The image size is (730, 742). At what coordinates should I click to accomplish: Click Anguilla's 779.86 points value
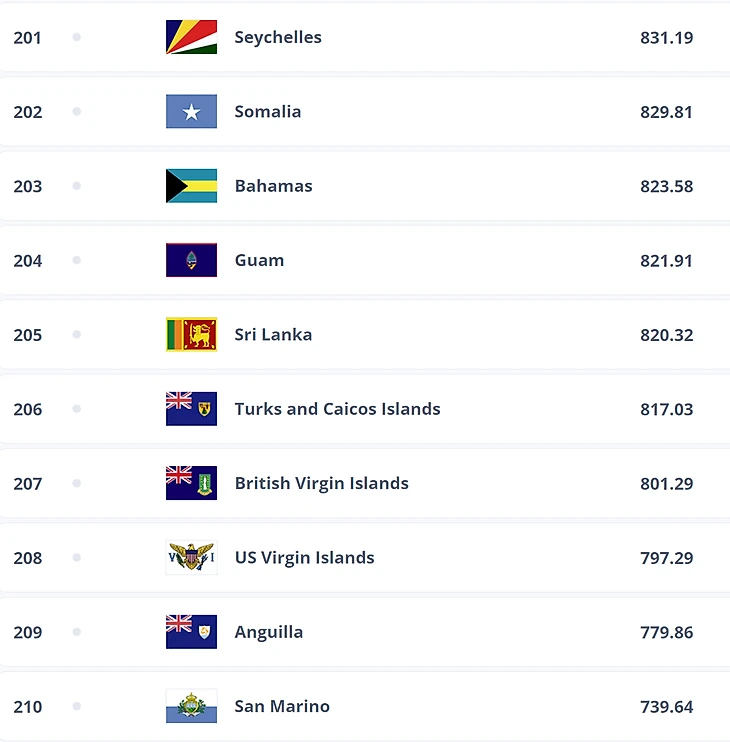pos(666,632)
